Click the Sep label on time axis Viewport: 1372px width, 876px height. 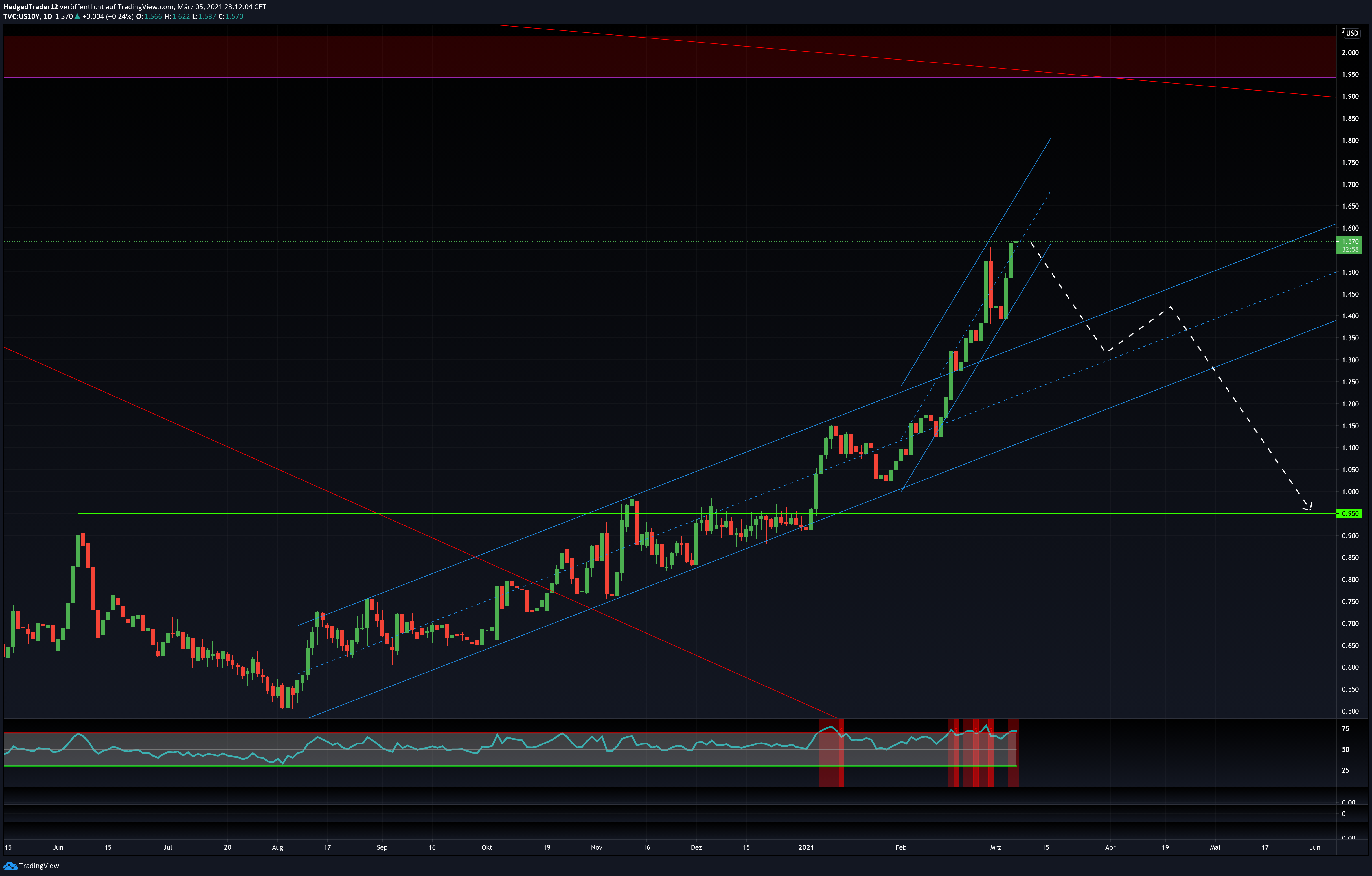click(382, 847)
